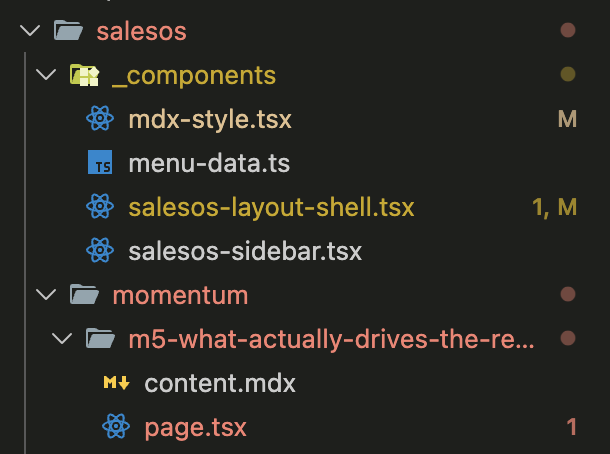Viewport: 610px width, 454px height.
Task: Open salesos-sidebar.tsx from the file tree
Action: click(245, 251)
